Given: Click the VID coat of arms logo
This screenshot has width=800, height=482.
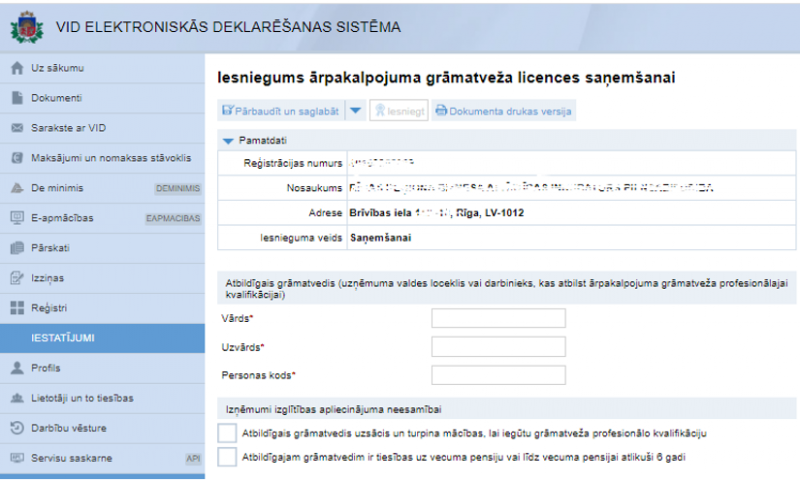Looking at the screenshot, I should coord(27,27).
